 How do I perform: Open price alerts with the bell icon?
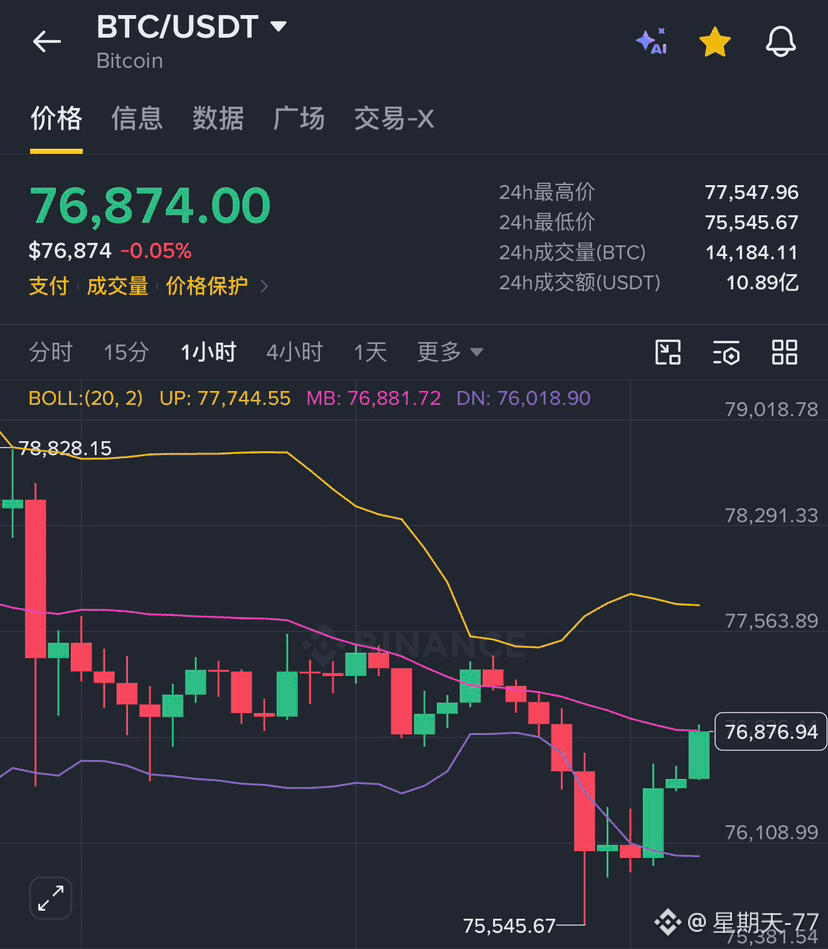tap(781, 42)
